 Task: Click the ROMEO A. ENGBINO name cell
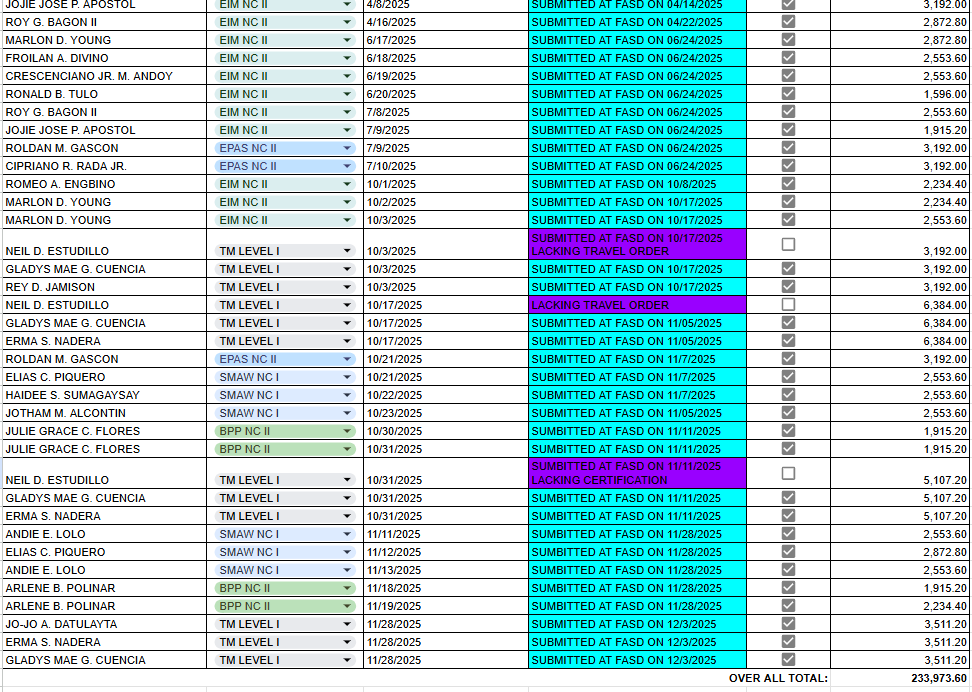[105, 184]
